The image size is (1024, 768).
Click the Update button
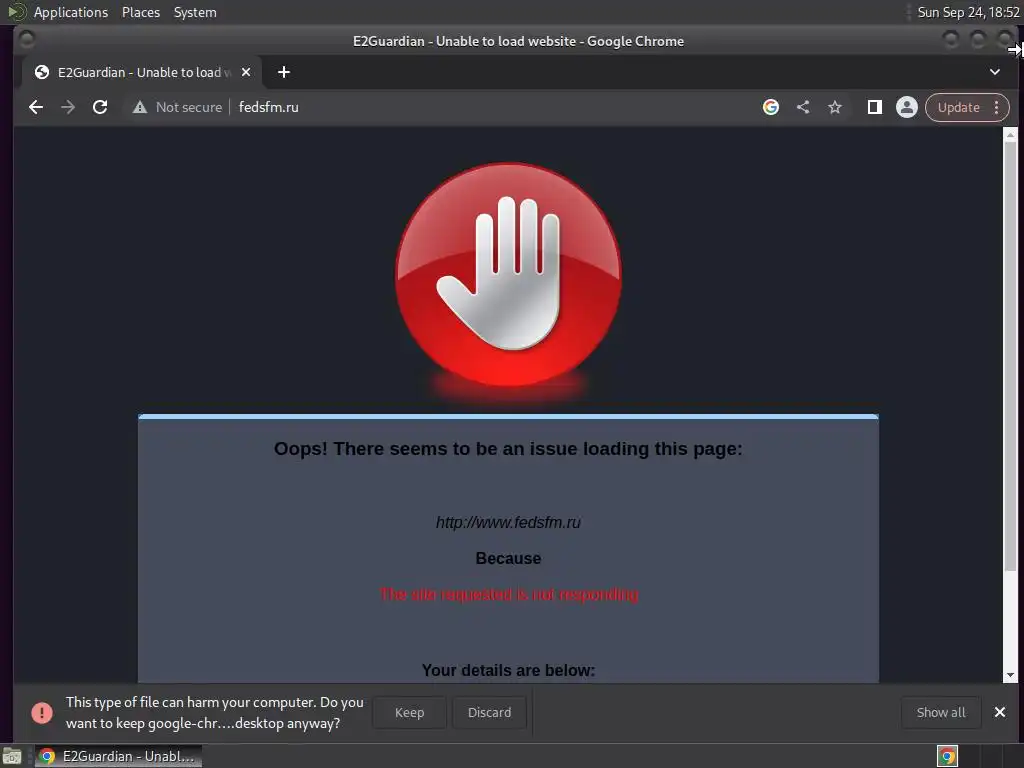click(959, 107)
